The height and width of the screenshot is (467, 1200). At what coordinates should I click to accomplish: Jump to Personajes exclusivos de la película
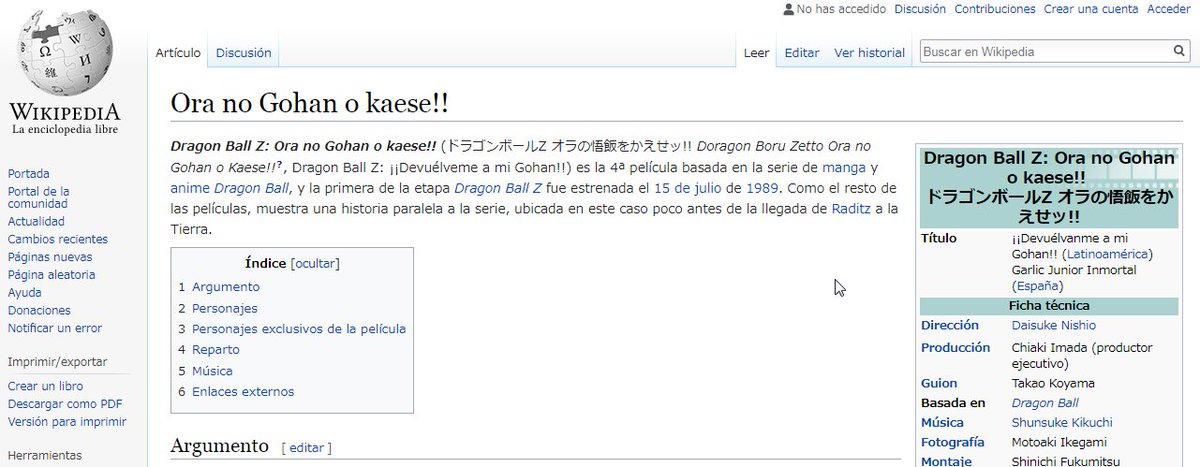pyautogui.click(x=292, y=329)
